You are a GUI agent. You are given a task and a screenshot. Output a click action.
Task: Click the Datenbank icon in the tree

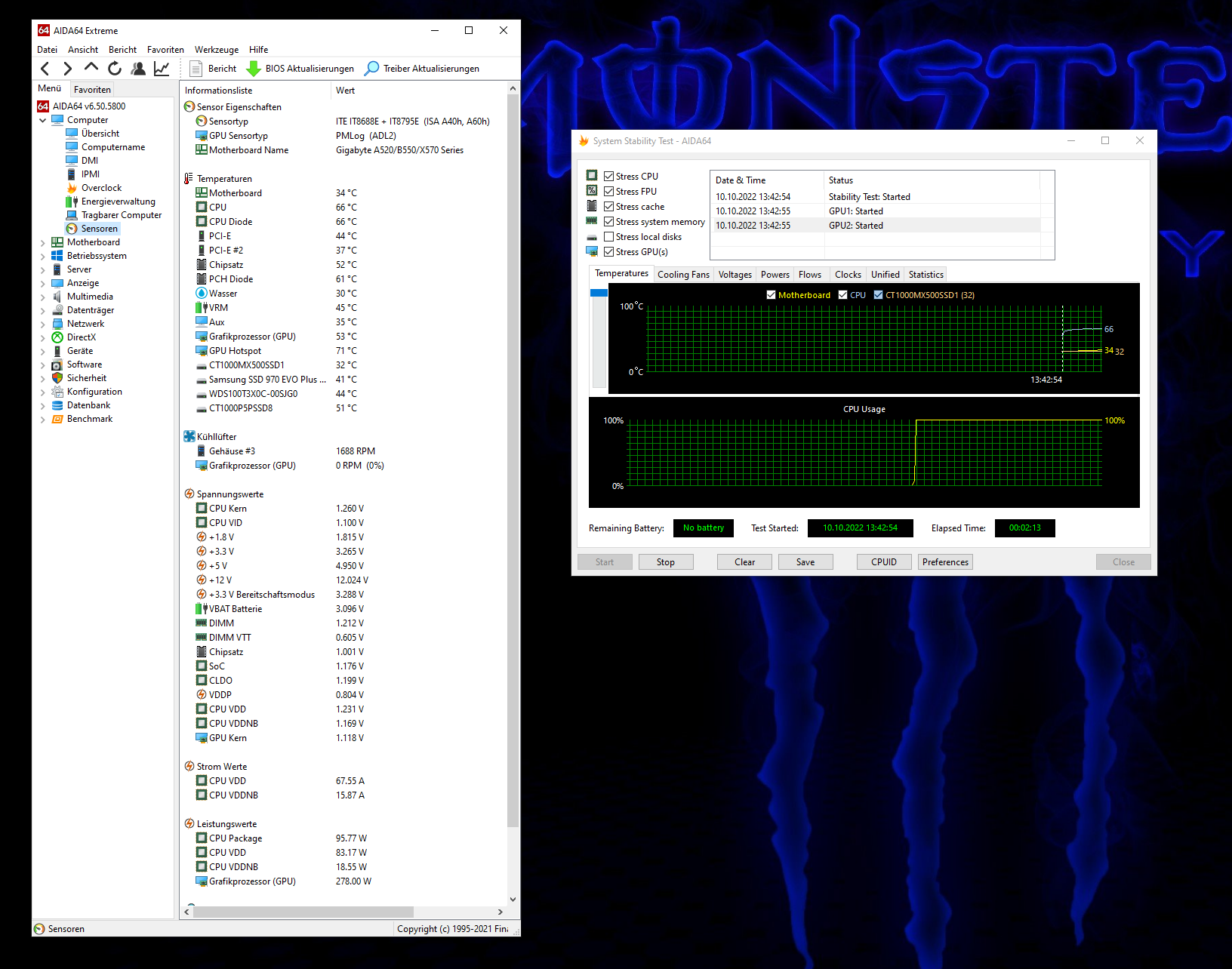click(57, 405)
